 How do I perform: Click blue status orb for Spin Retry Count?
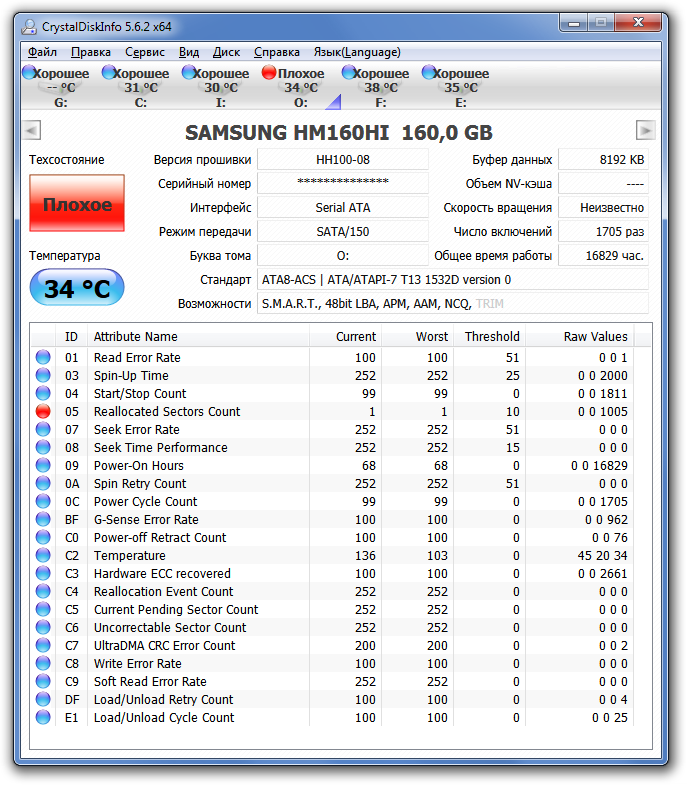43,483
